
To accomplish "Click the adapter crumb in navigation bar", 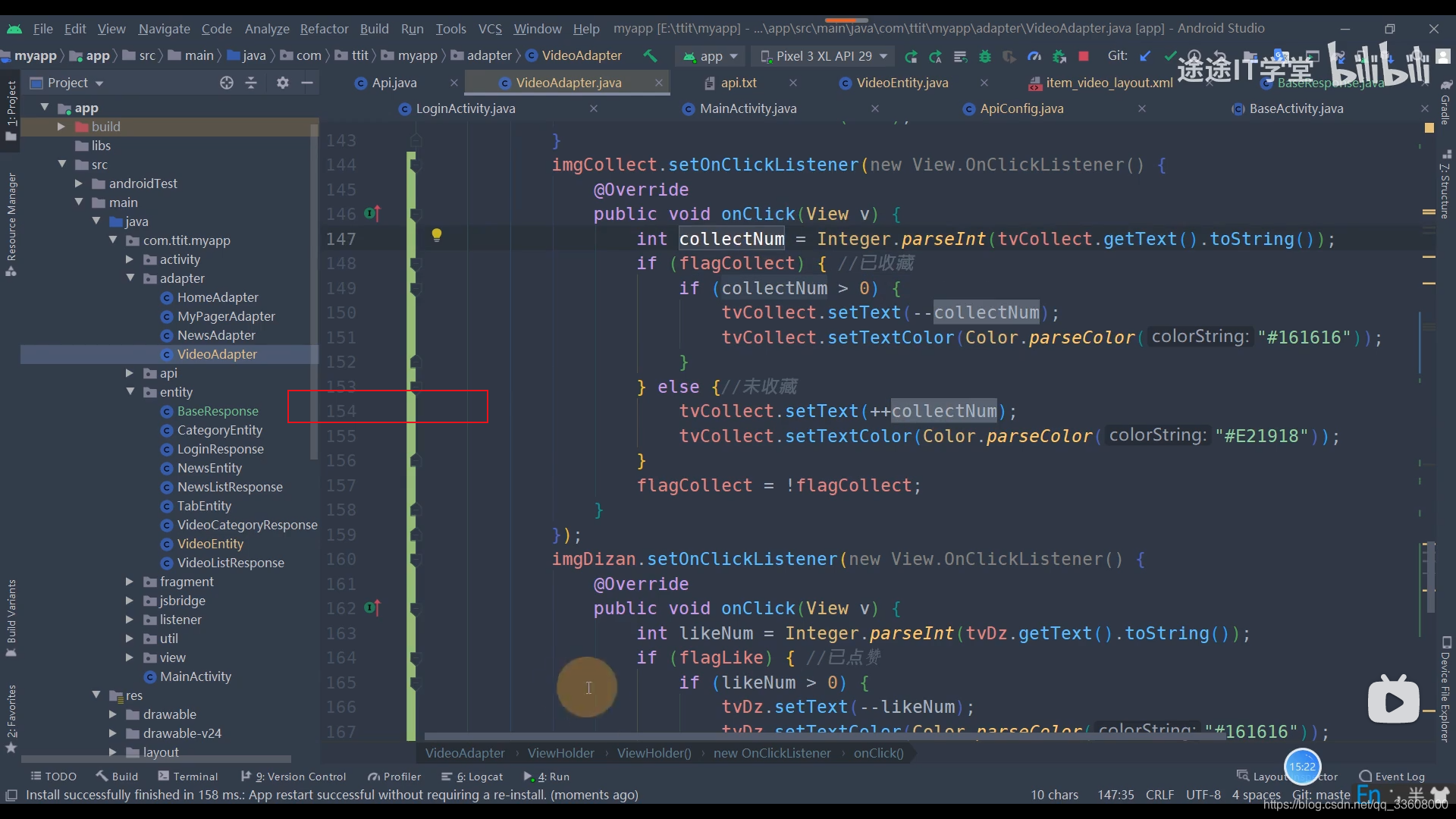I will point(482,55).
